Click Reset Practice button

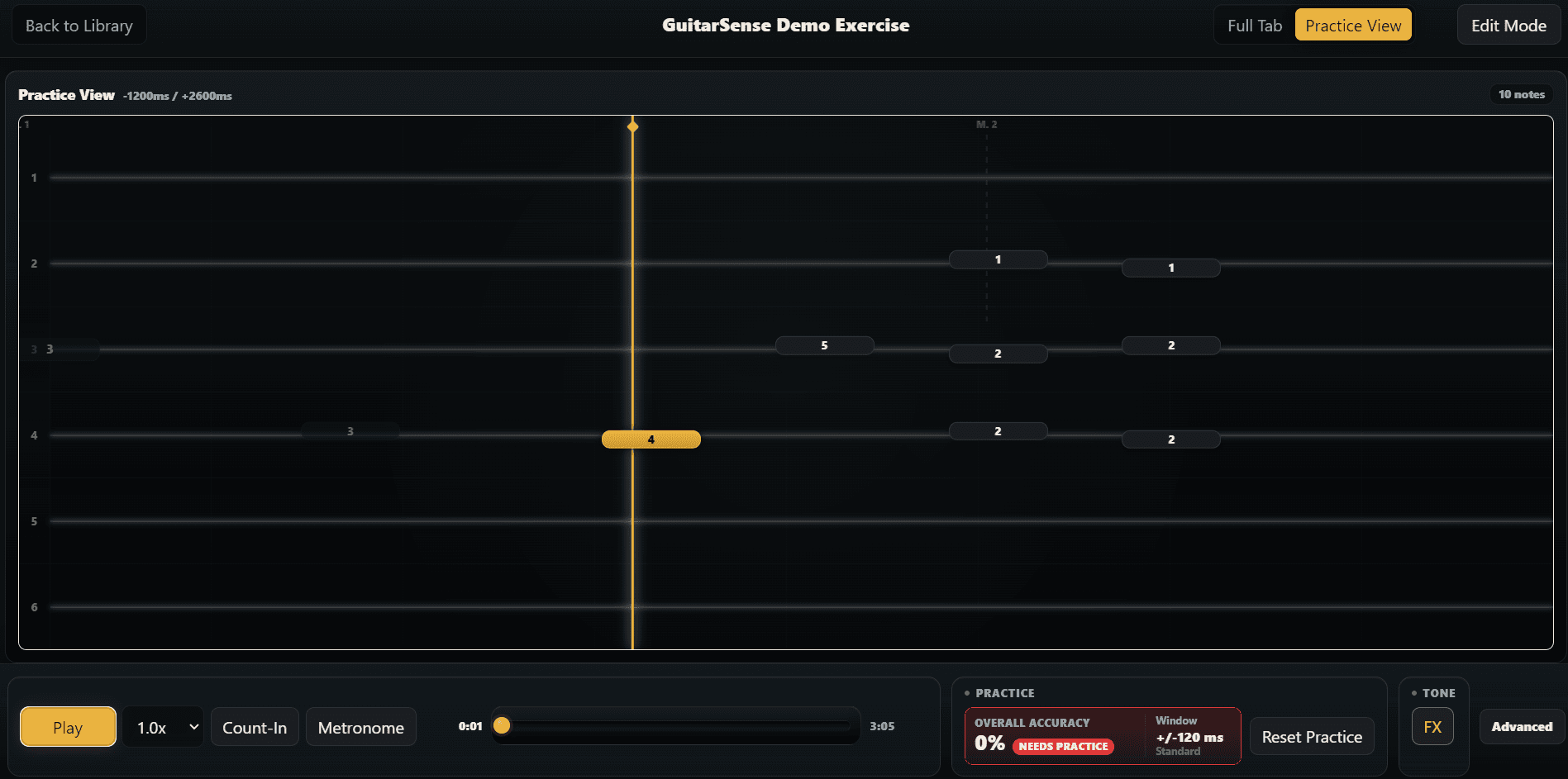coord(1312,737)
